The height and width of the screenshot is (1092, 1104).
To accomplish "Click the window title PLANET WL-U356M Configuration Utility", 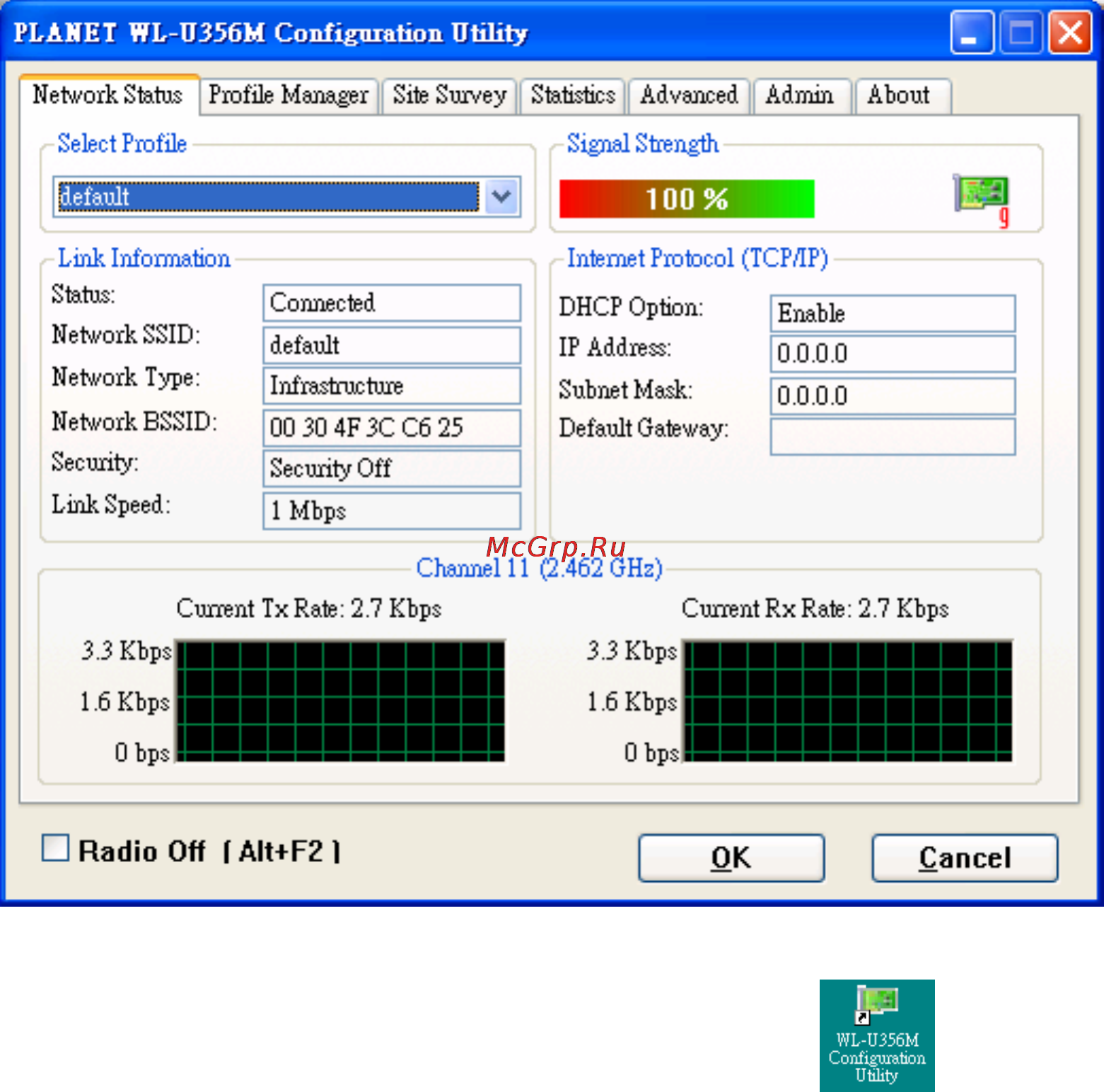I will [x=271, y=33].
